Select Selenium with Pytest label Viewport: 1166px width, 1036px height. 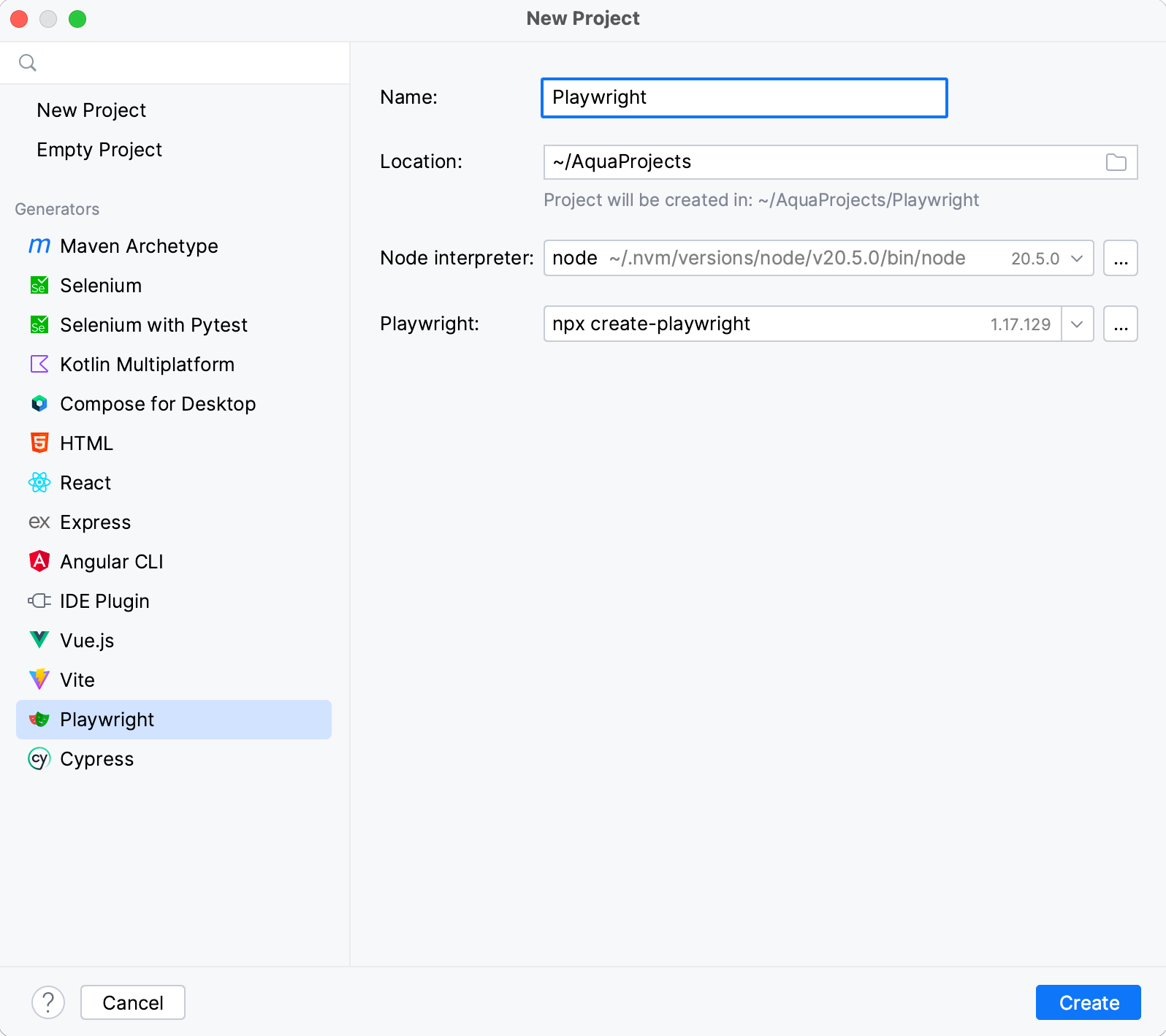coord(153,325)
